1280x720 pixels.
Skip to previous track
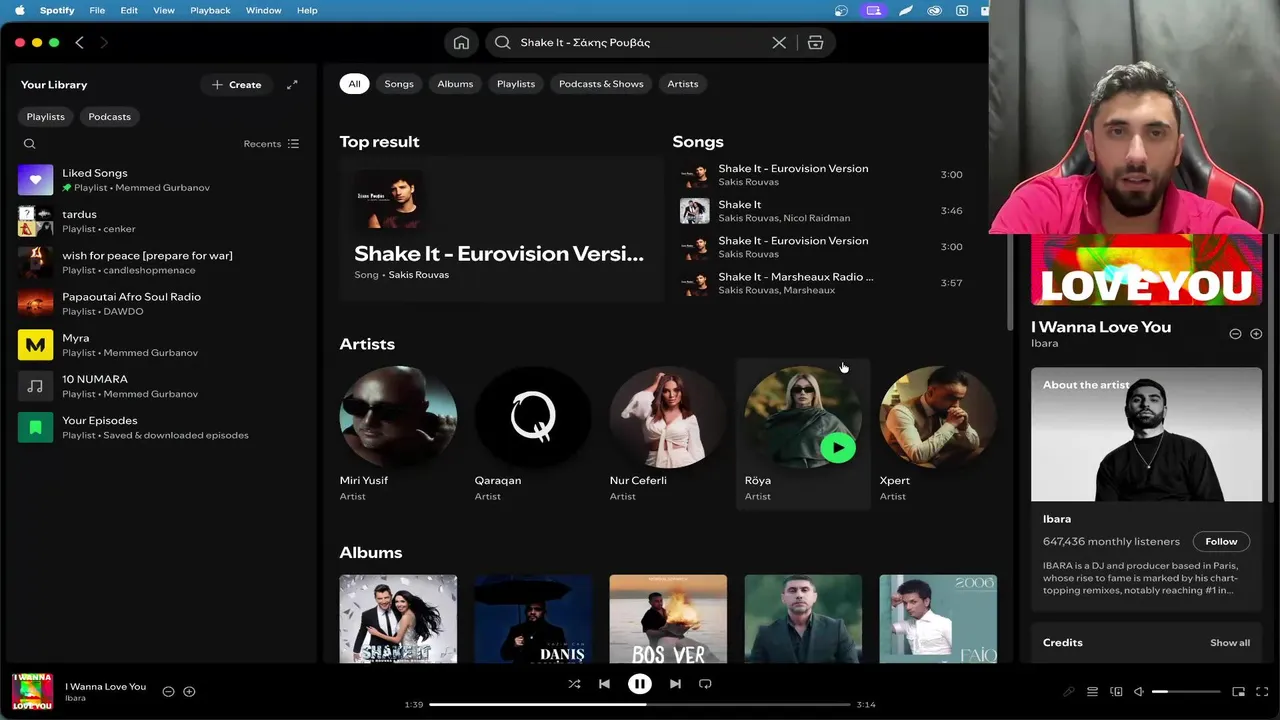point(604,684)
